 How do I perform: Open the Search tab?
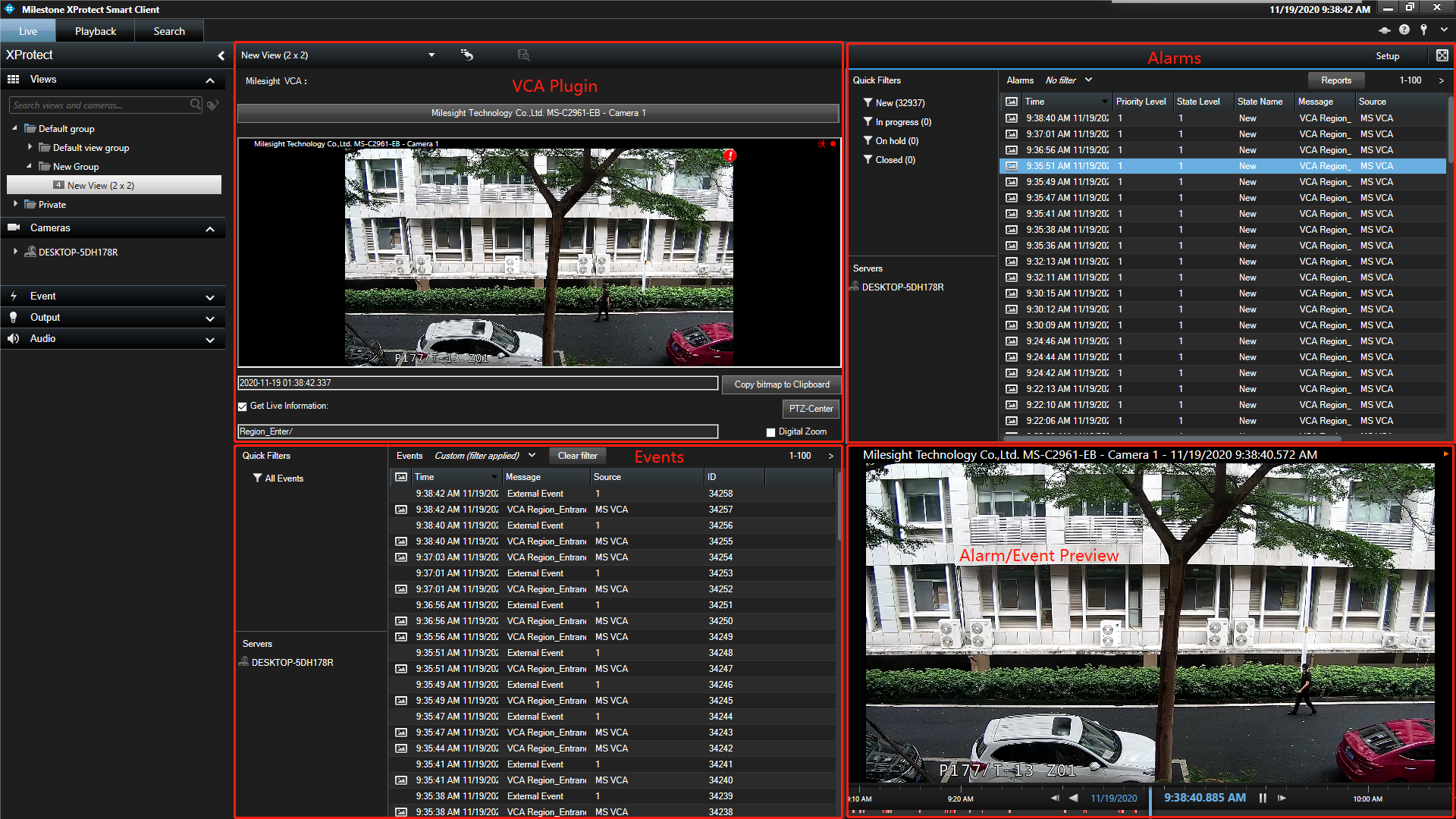pyautogui.click(x=168, y=31)
